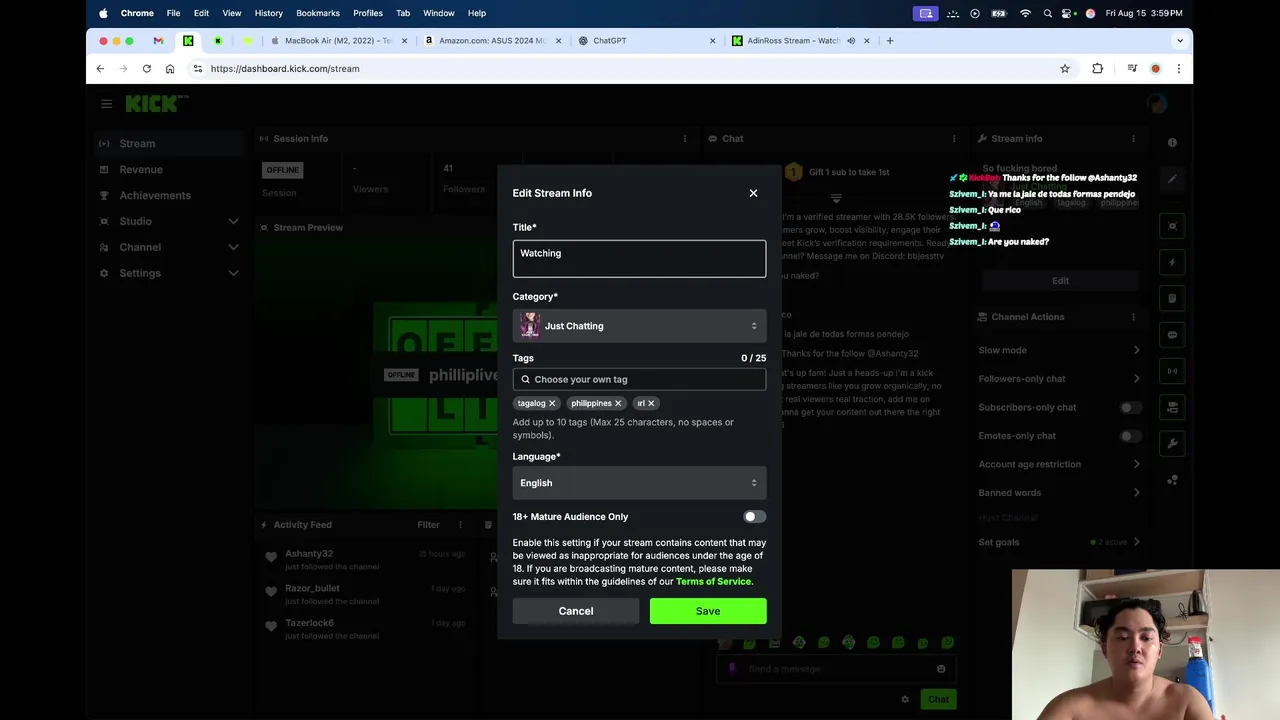
Task: Click the address bar URL
Action: pos(285,69)
